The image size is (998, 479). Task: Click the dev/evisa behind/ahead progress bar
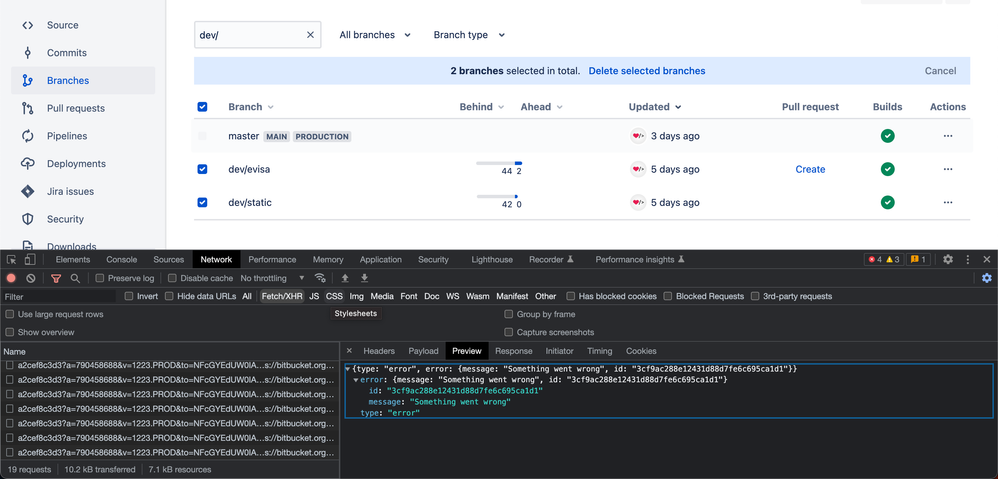(x=499, y=163)
